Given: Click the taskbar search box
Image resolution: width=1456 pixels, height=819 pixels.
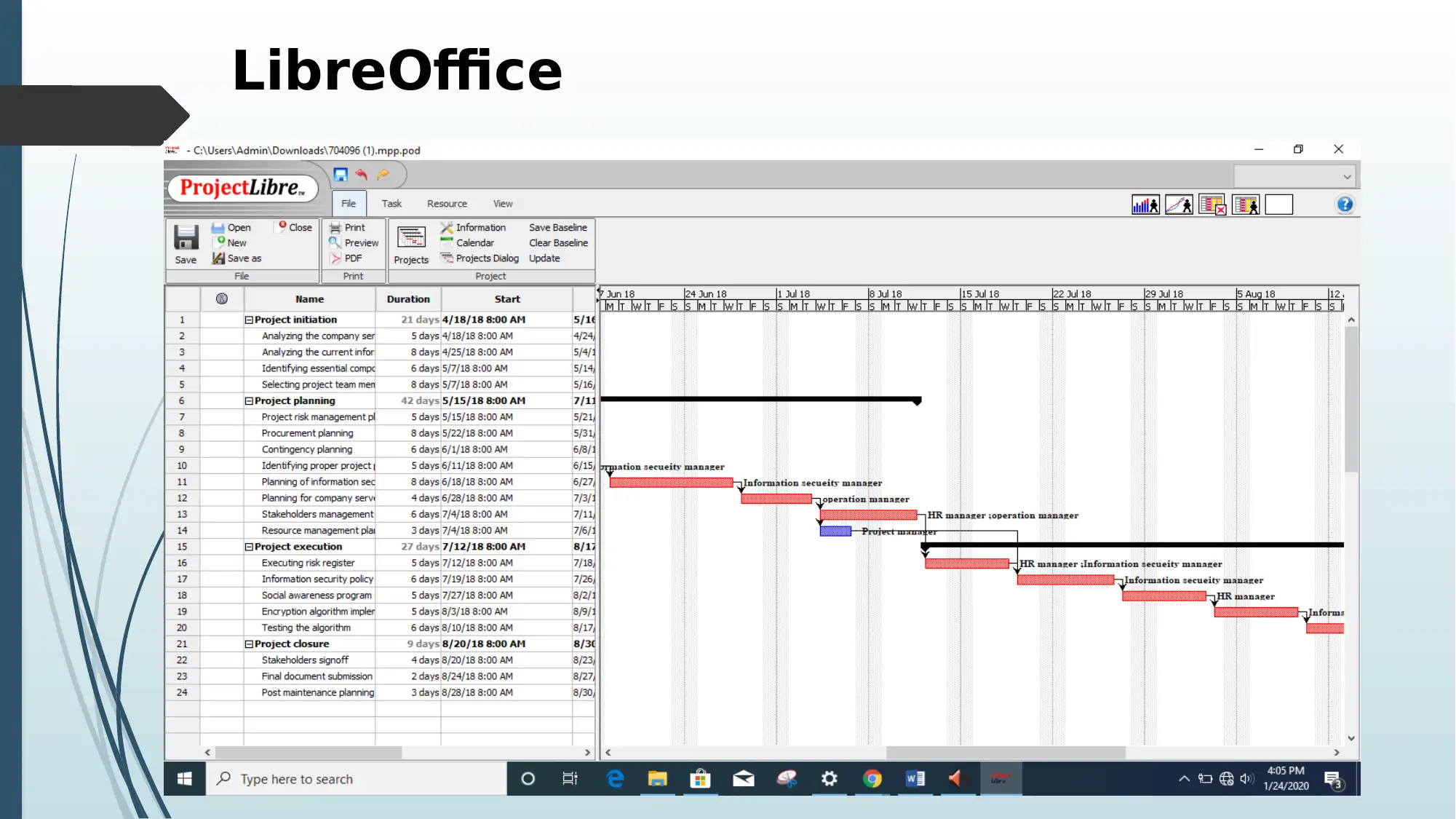Looking at the screenshot, I should pyautogui.click(x=357, y=779).
